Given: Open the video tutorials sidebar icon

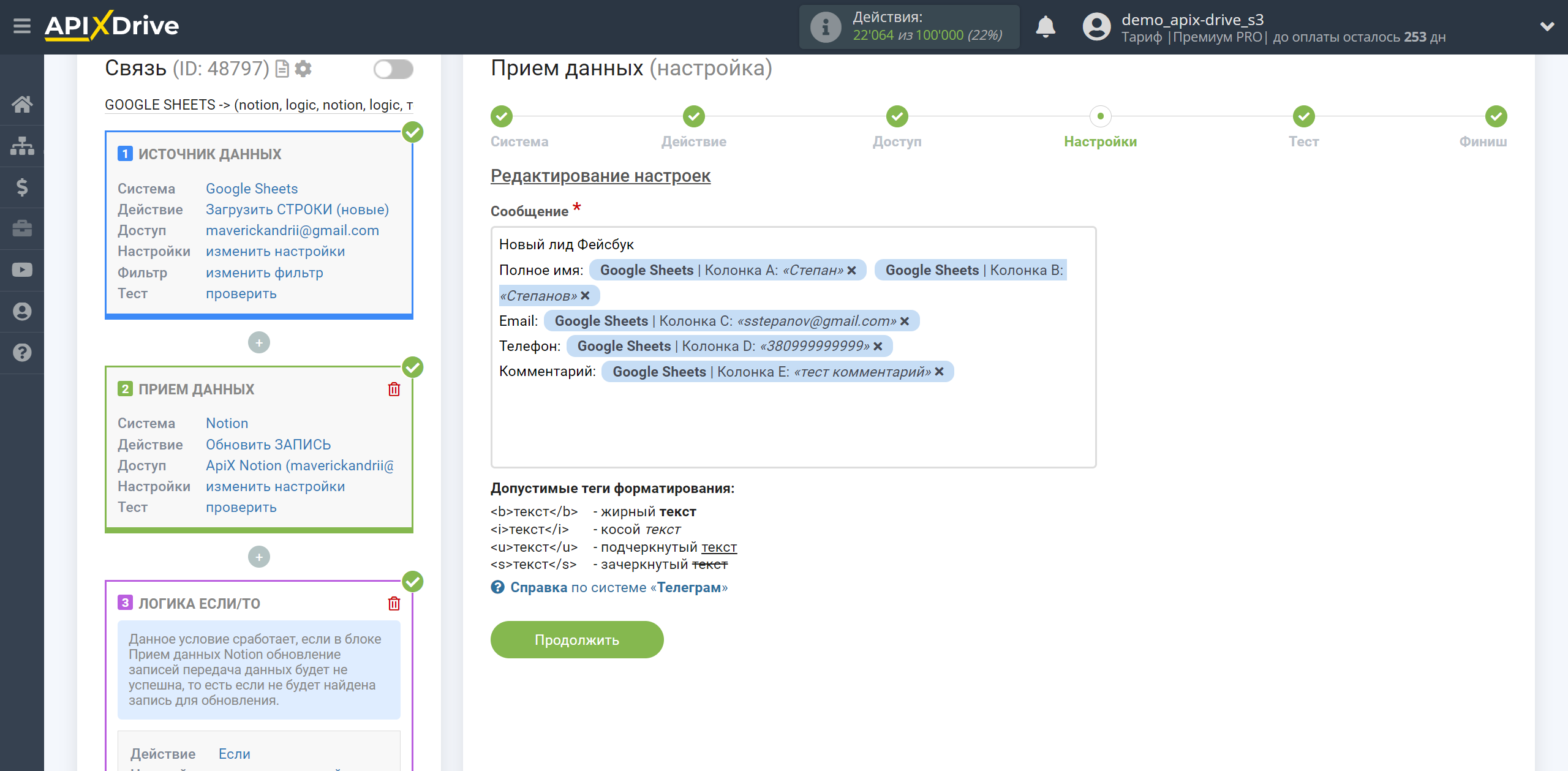Looking at the screenshot, I should click(x=22, y=270).
